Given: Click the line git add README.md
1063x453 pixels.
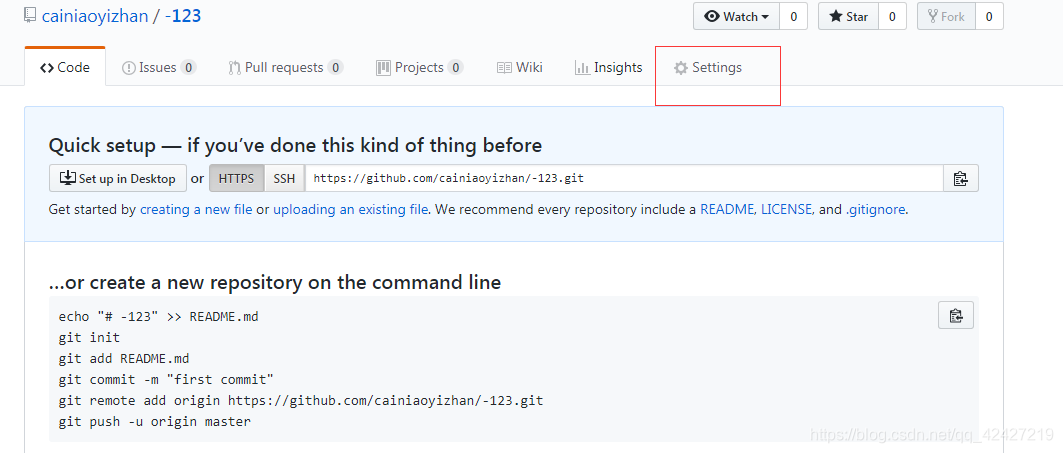Looking at the screenshot, I should (x=124, y=358).
